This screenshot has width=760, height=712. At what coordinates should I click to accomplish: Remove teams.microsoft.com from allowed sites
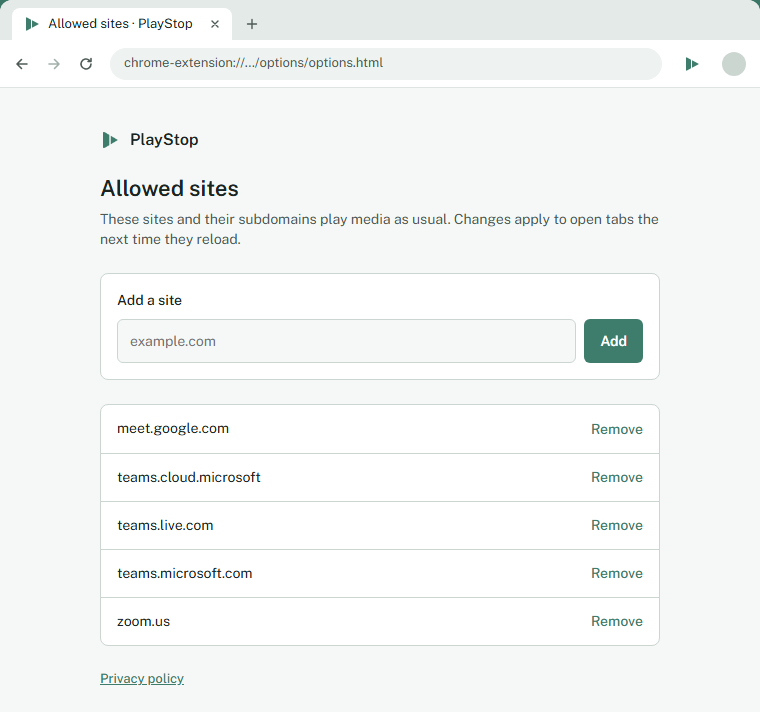pyautogui.click(x=617, y=573)
